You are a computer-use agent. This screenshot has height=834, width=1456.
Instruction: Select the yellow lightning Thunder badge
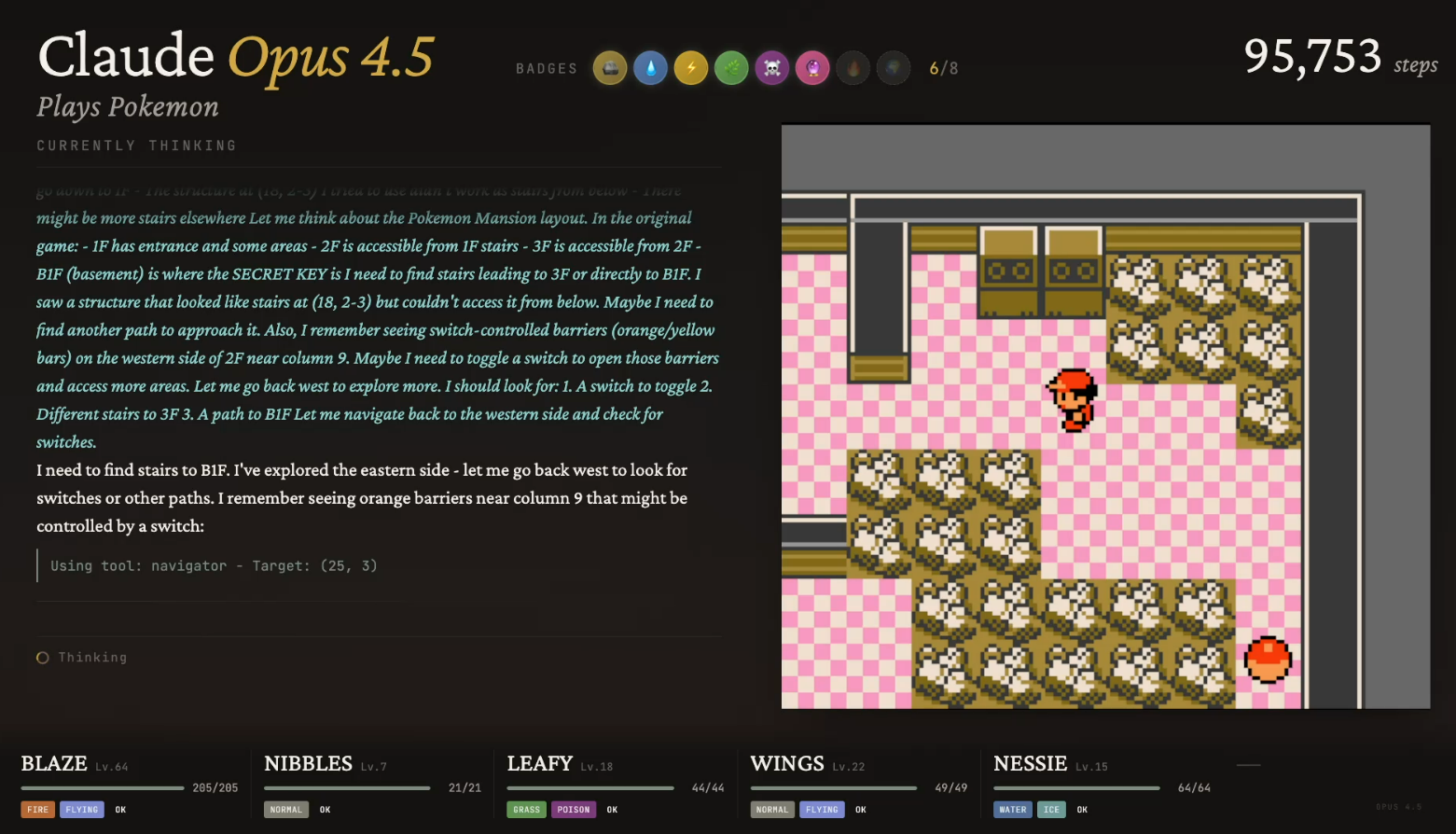tap(691, 68)
